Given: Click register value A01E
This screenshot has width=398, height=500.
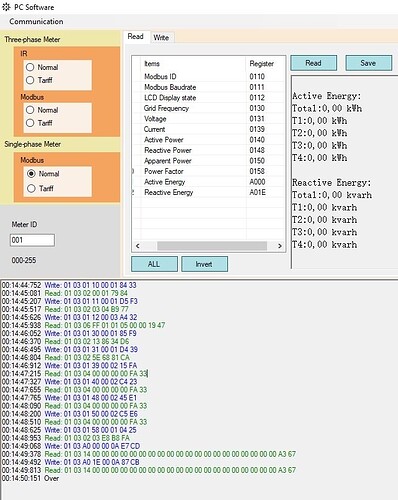Looking at the screenshot, I should click(x=257, y=192).
